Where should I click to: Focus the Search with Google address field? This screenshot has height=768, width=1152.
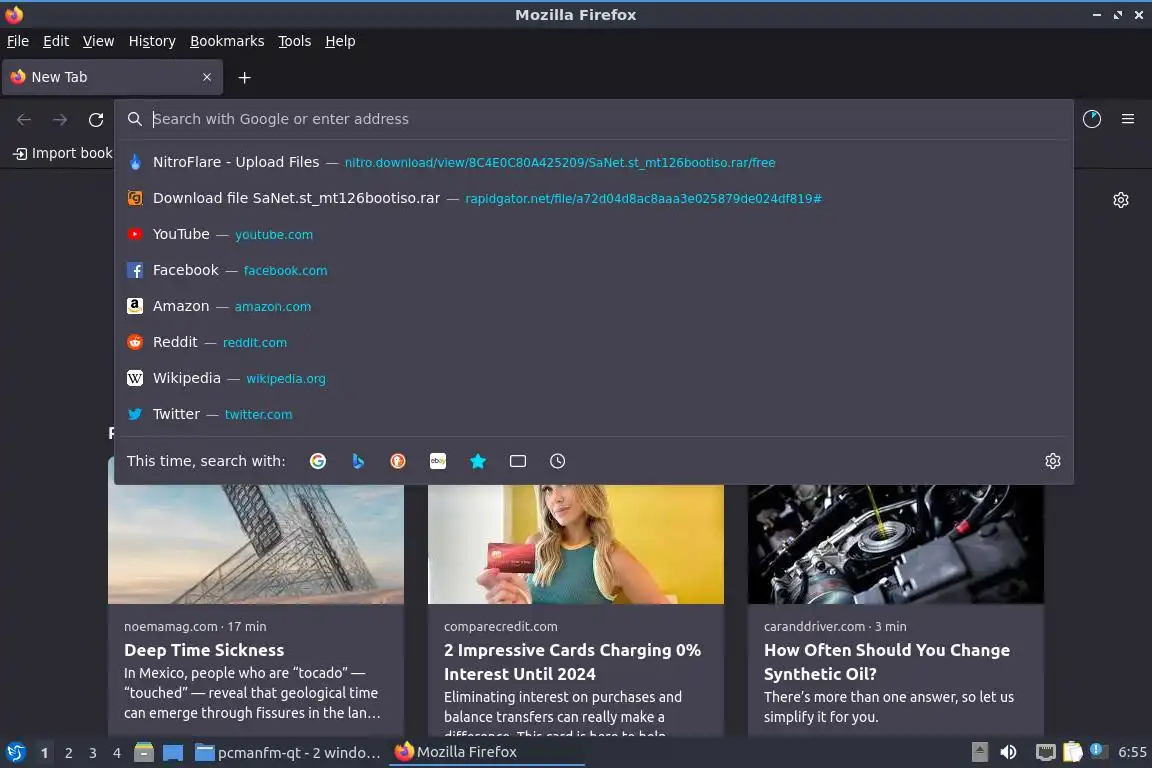point(594,119)
